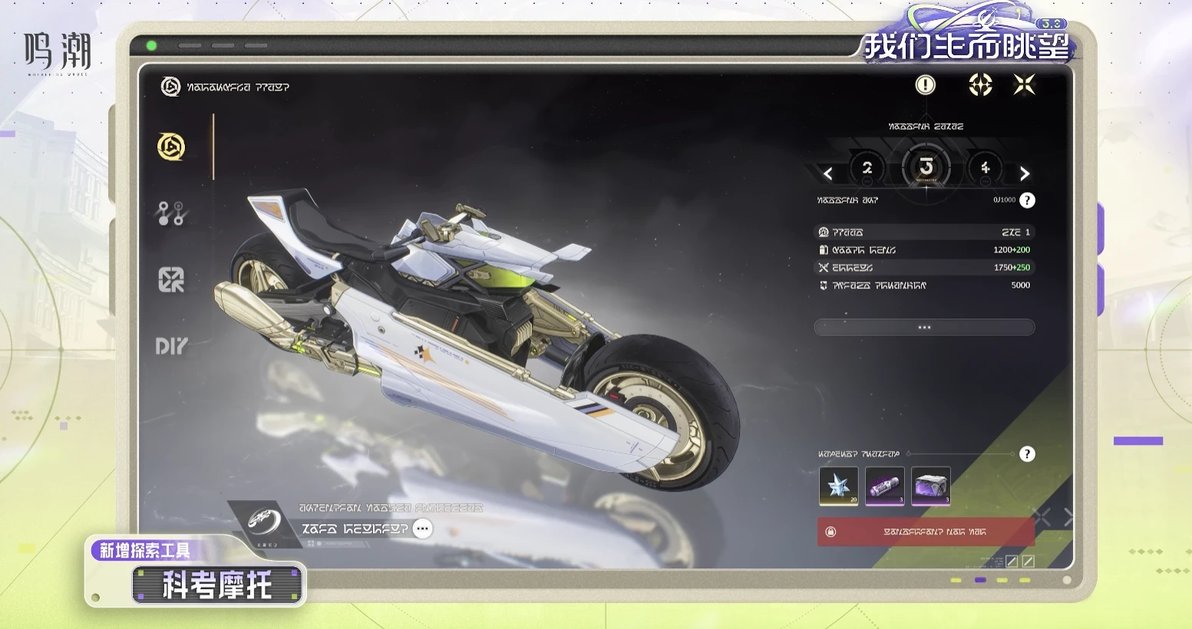The height and width of the screenshot is (629, 1192).
Task: Open help icon beside materials header
Action: click(x=1027, y=454)
